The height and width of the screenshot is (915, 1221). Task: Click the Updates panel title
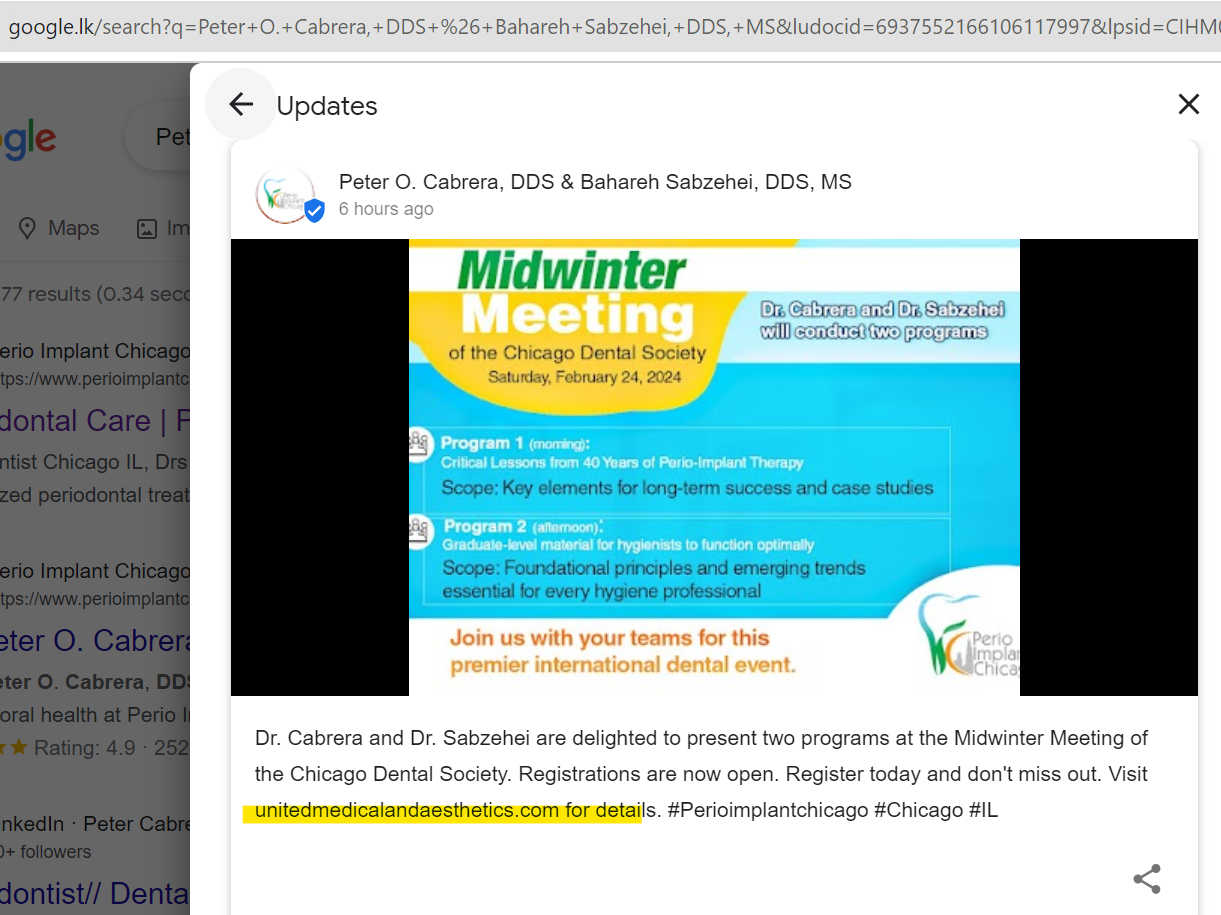pyautogui.click(x=327, y=106)
